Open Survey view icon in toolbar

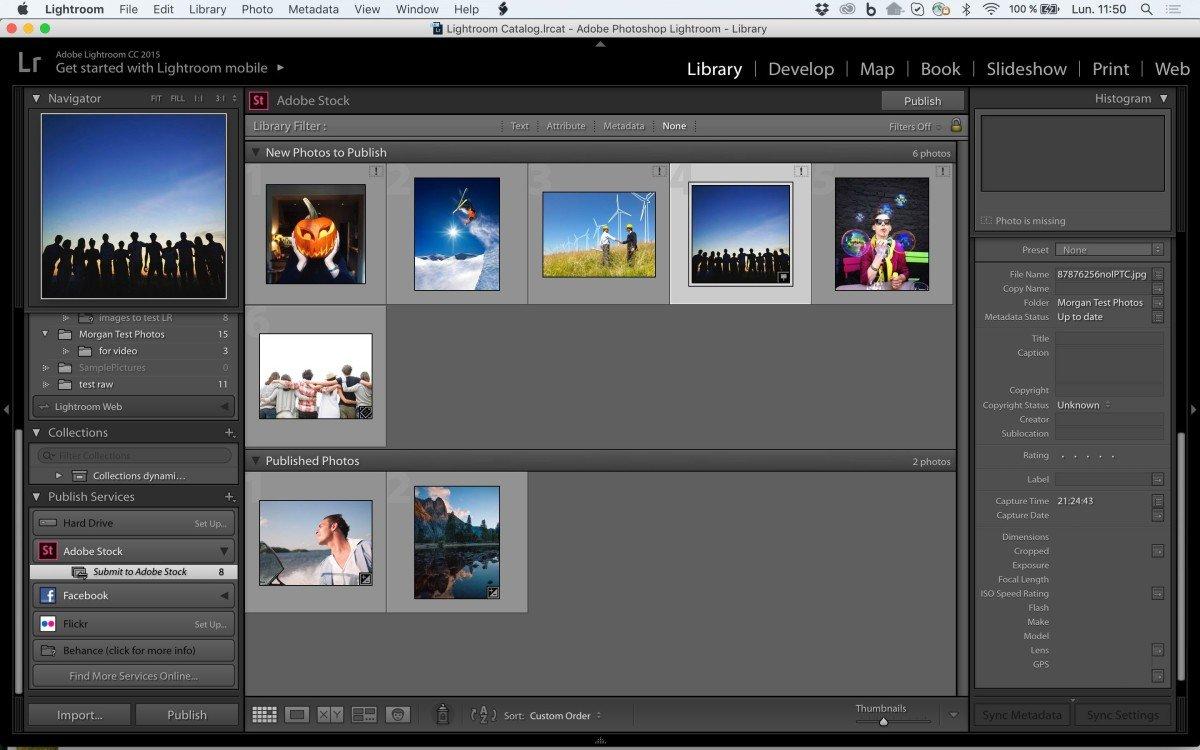(x=364, y=715)
